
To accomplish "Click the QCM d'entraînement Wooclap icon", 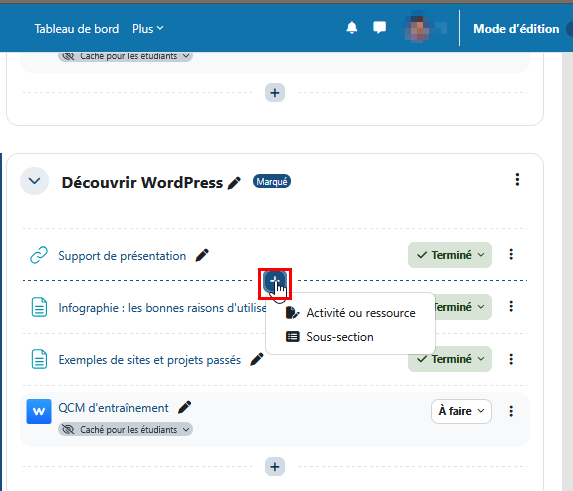I will click(x=39, y=411).
